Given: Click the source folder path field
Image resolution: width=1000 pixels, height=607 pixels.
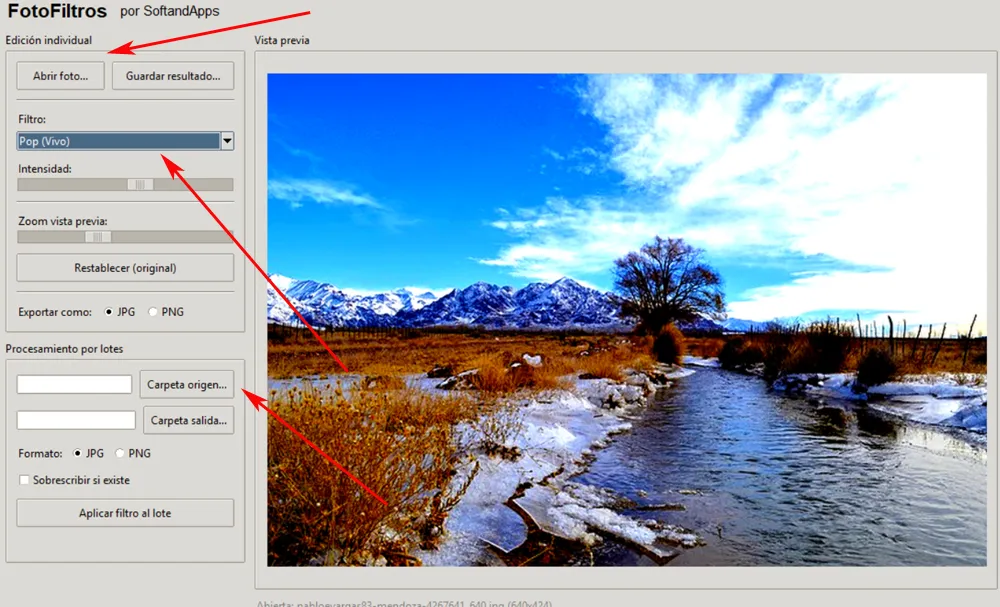Looking at the screenshot, I should tap(74, 384).
